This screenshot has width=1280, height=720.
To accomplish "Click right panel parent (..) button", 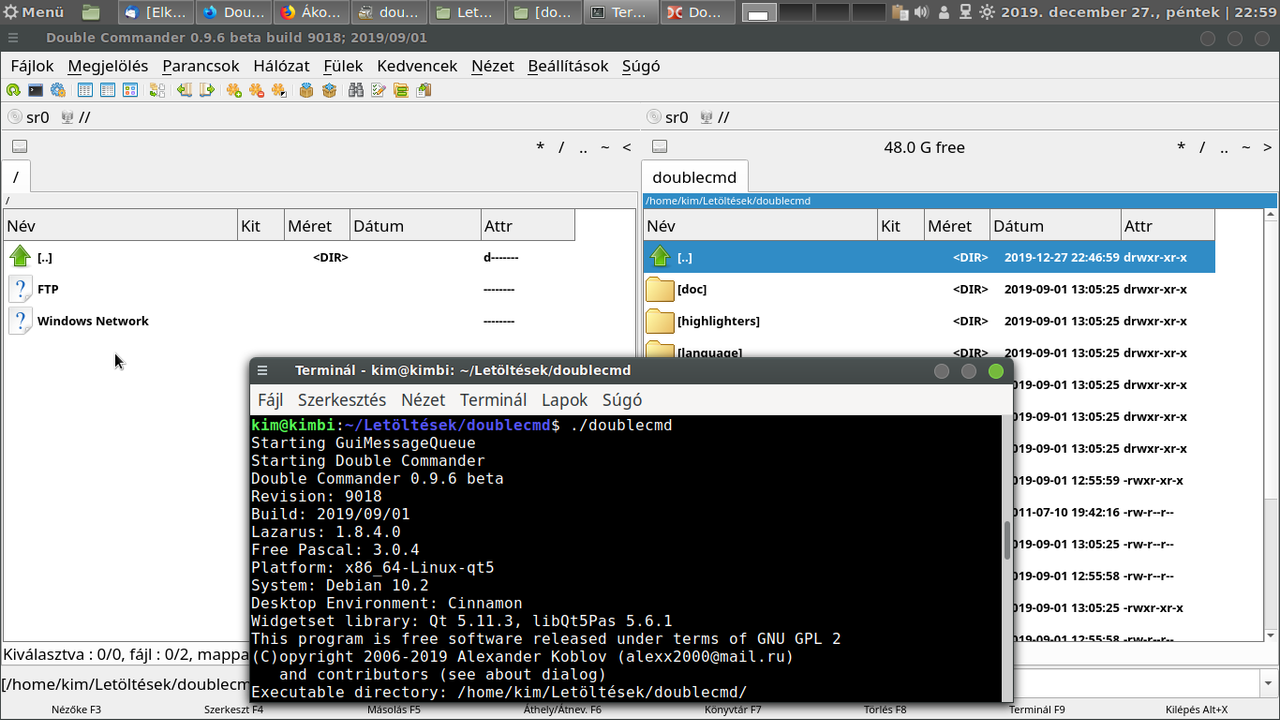I will [1223, 148].
